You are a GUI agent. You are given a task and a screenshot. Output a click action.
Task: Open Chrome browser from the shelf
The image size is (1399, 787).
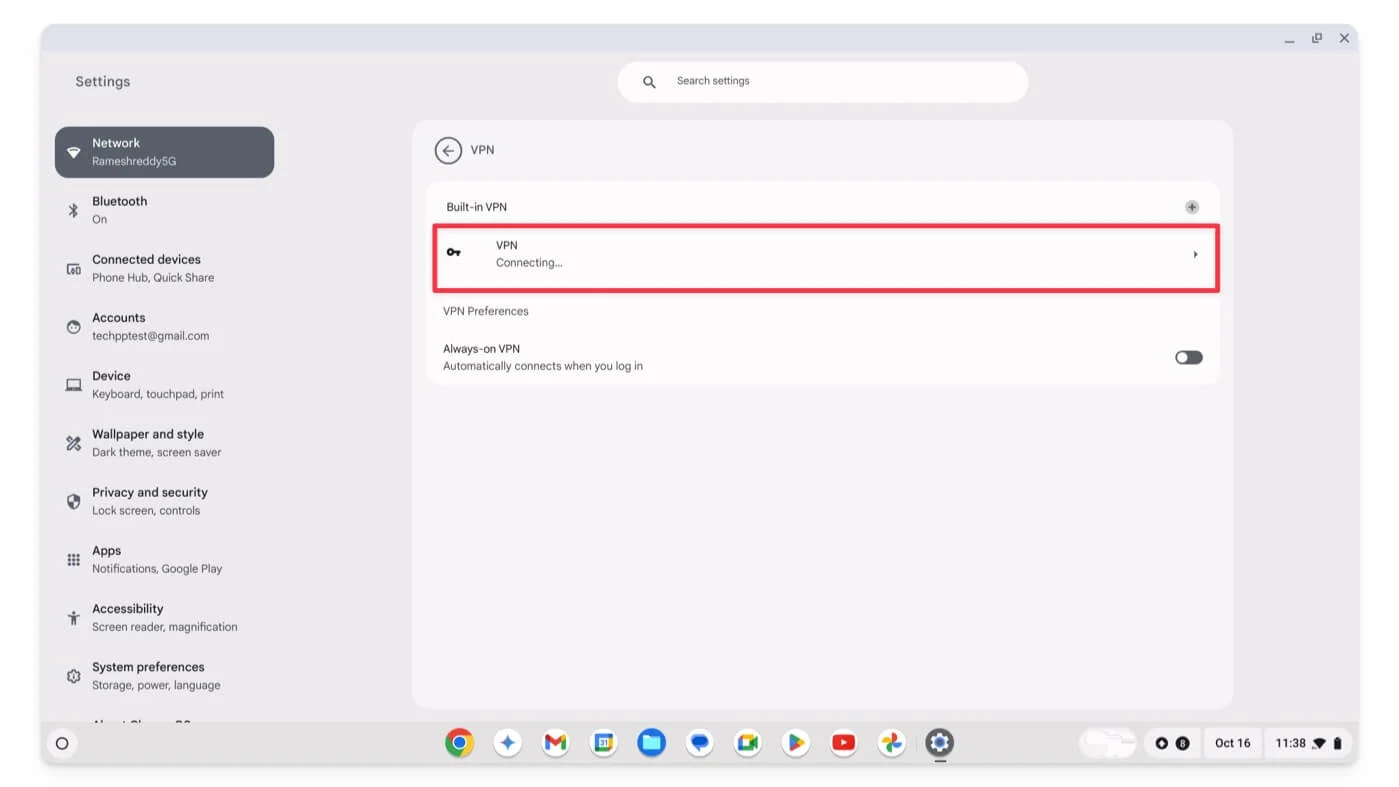(459, 743)
